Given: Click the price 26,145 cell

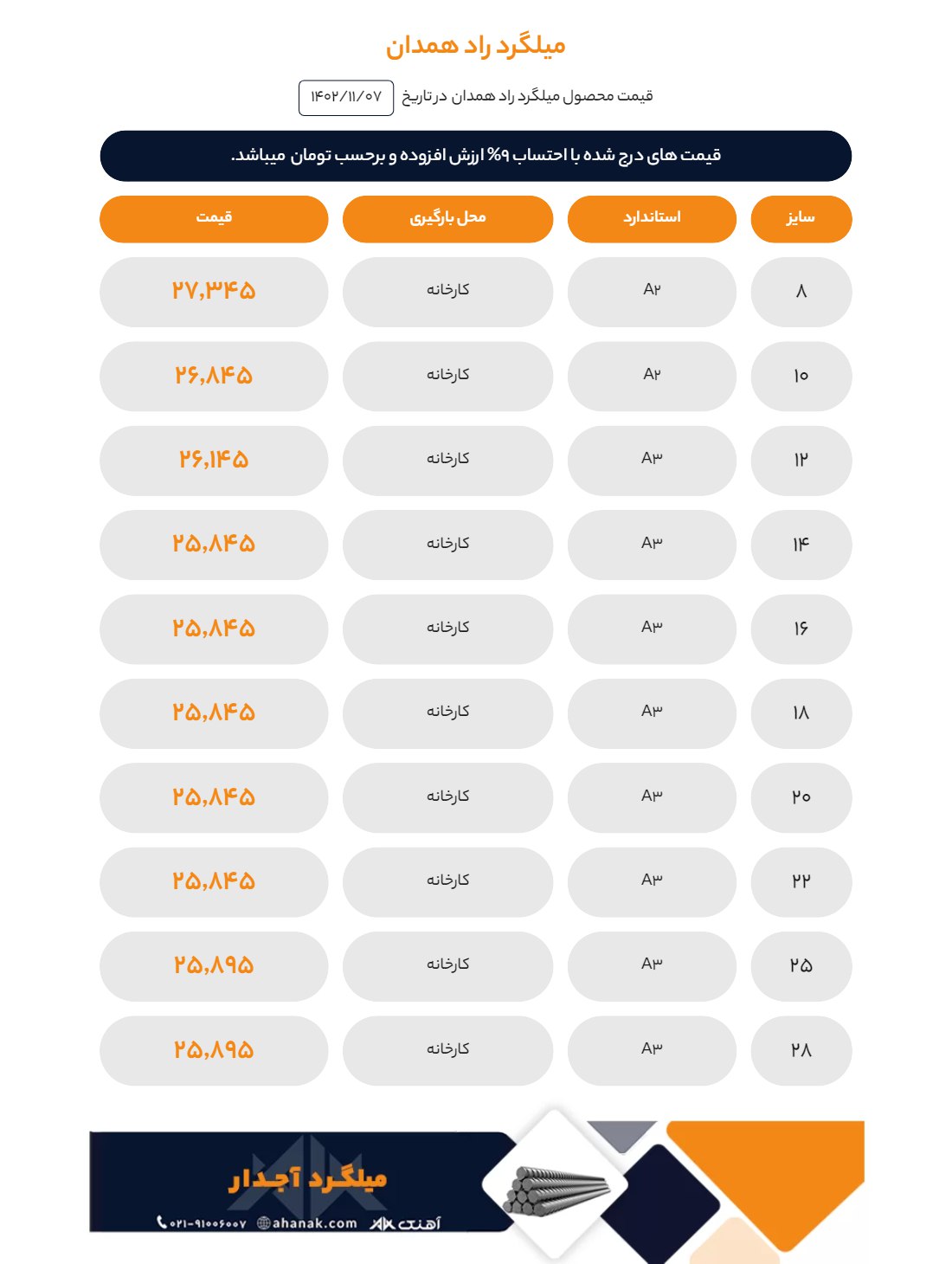Looking at the screenshot, I should [214, 460].
